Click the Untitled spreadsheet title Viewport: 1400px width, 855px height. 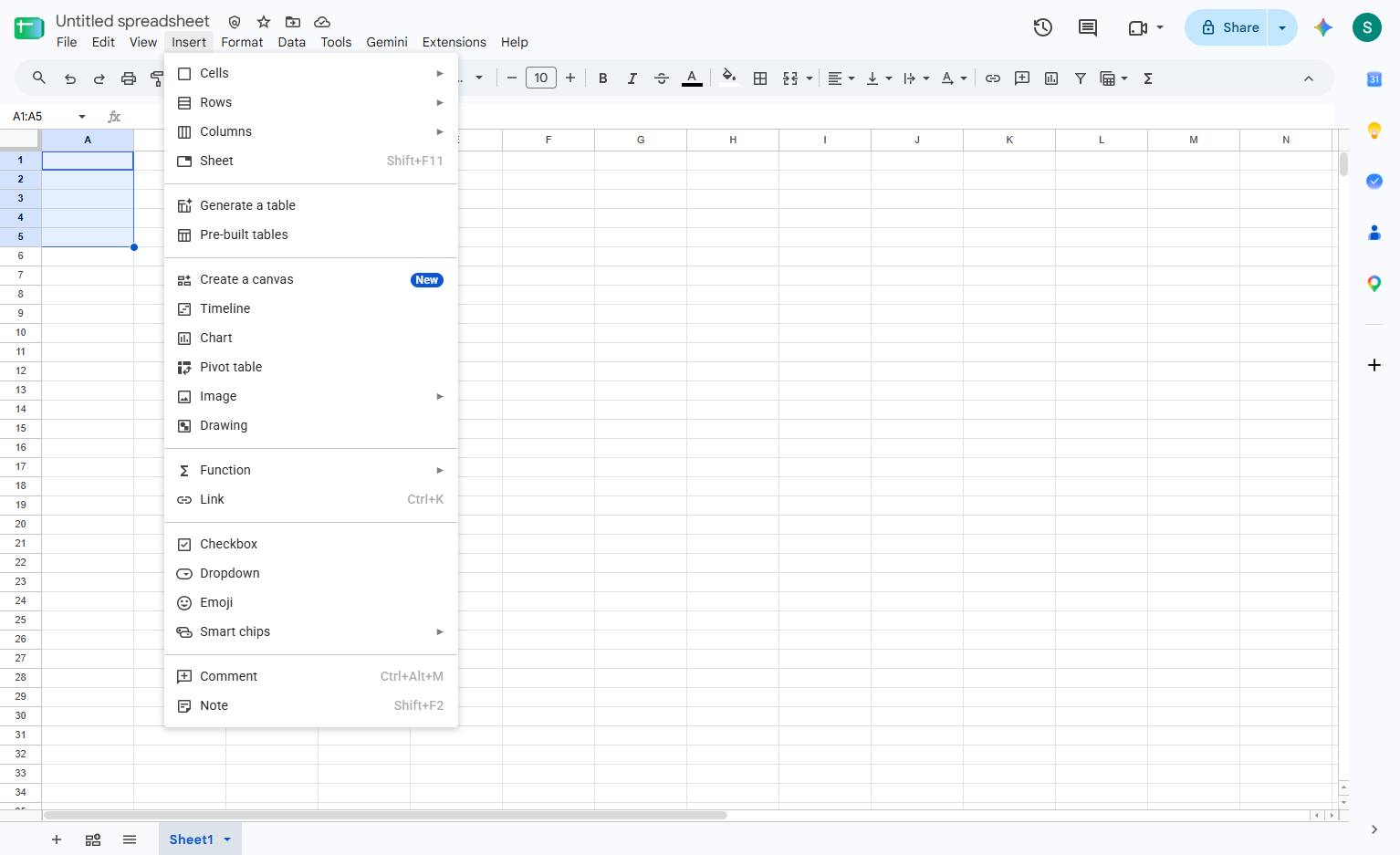[x=132, y=21]
